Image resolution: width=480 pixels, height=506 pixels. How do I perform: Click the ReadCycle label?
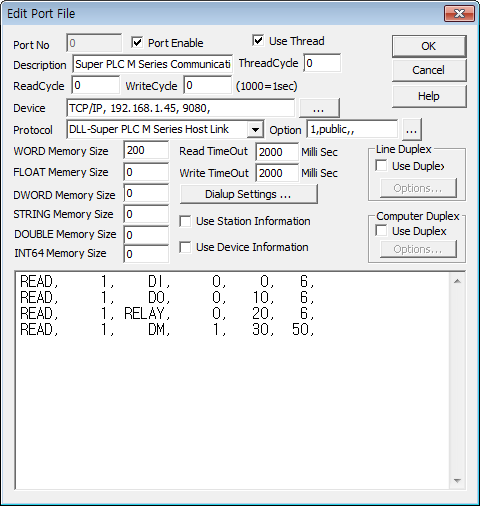[x=39, y=86]
